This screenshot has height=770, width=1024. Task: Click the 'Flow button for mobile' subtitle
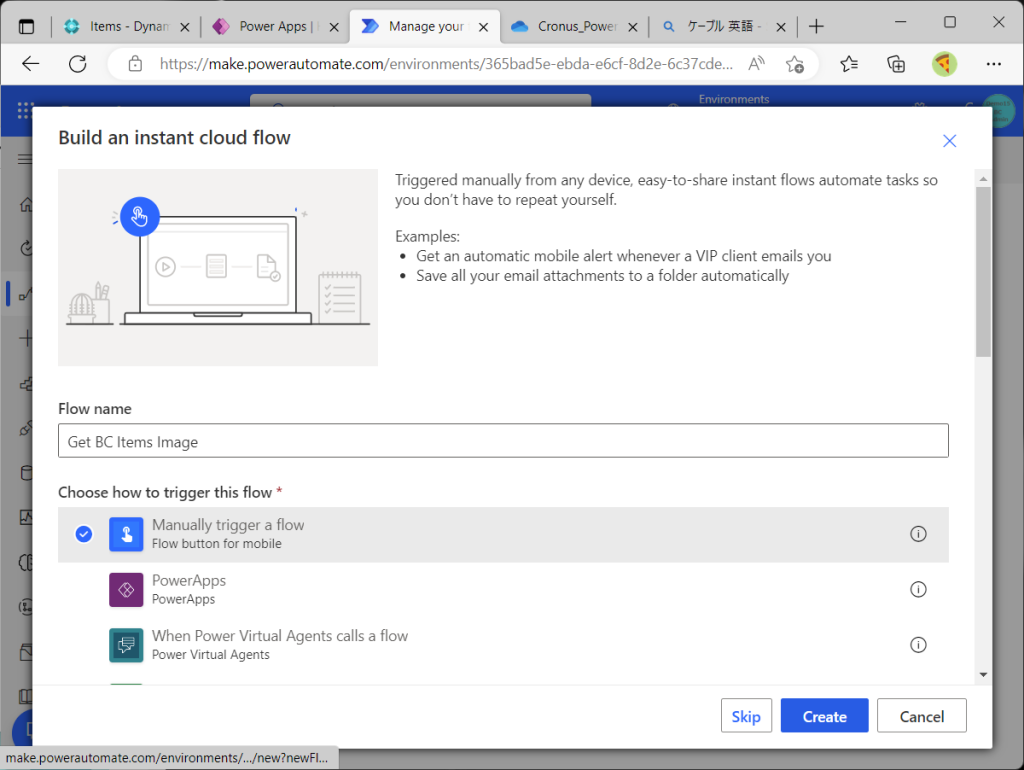tap(217, 543)
